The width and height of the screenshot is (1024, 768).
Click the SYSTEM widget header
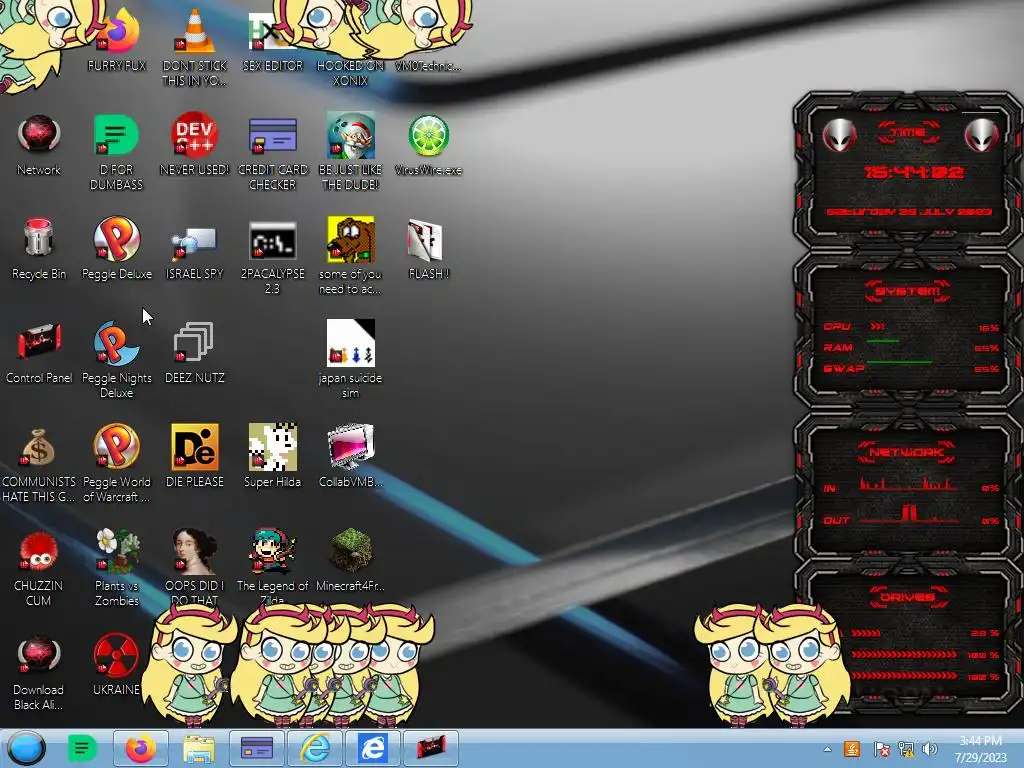click(x=908, y=291)
